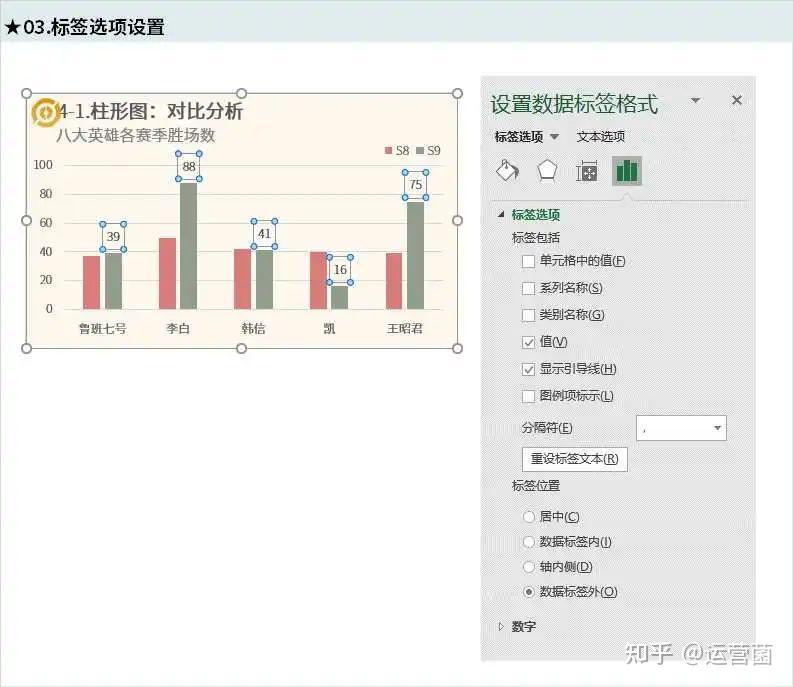The width and height of the screenshot is (793, 687).
Task: Switch to the 文本选项 tab
Action: tap(600, 137)
